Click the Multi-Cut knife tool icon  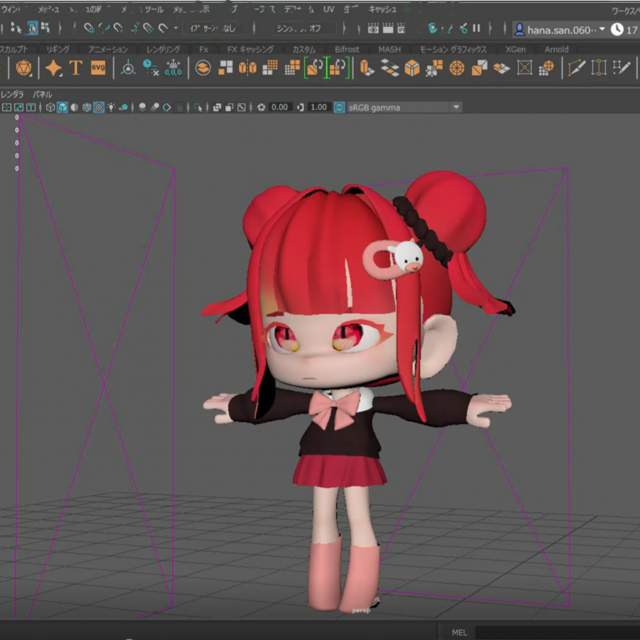click(x=577, y=68)
